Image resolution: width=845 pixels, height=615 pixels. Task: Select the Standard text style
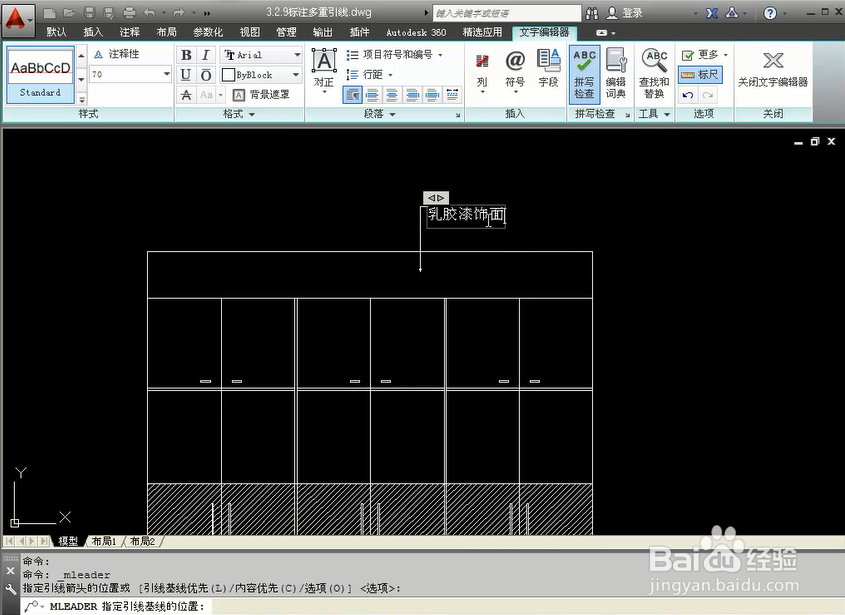click(40, 74)
